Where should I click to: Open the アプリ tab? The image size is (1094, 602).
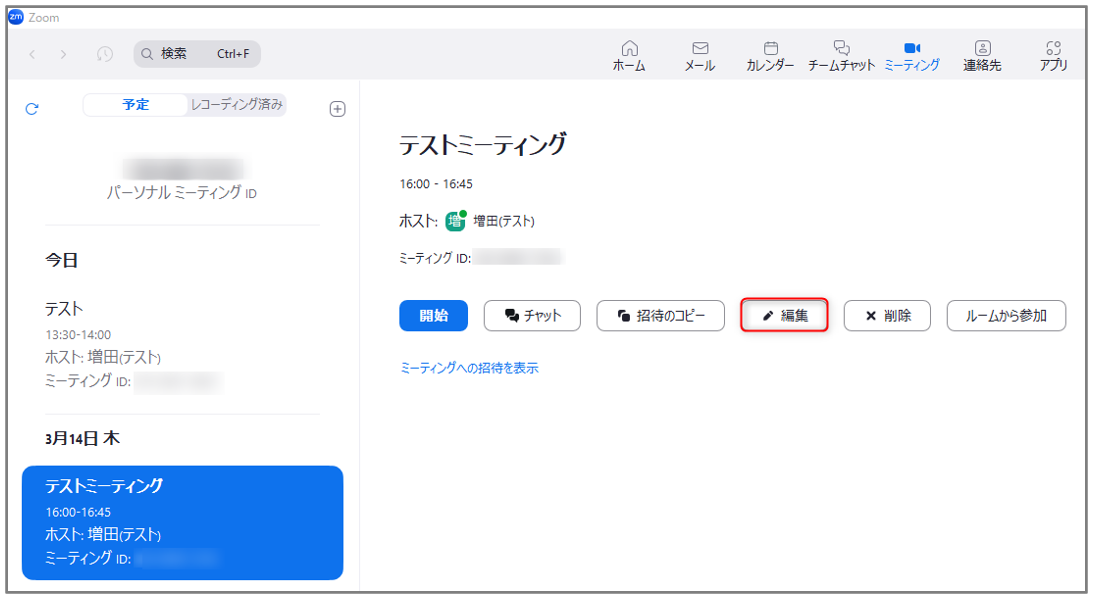point(1054,56)
